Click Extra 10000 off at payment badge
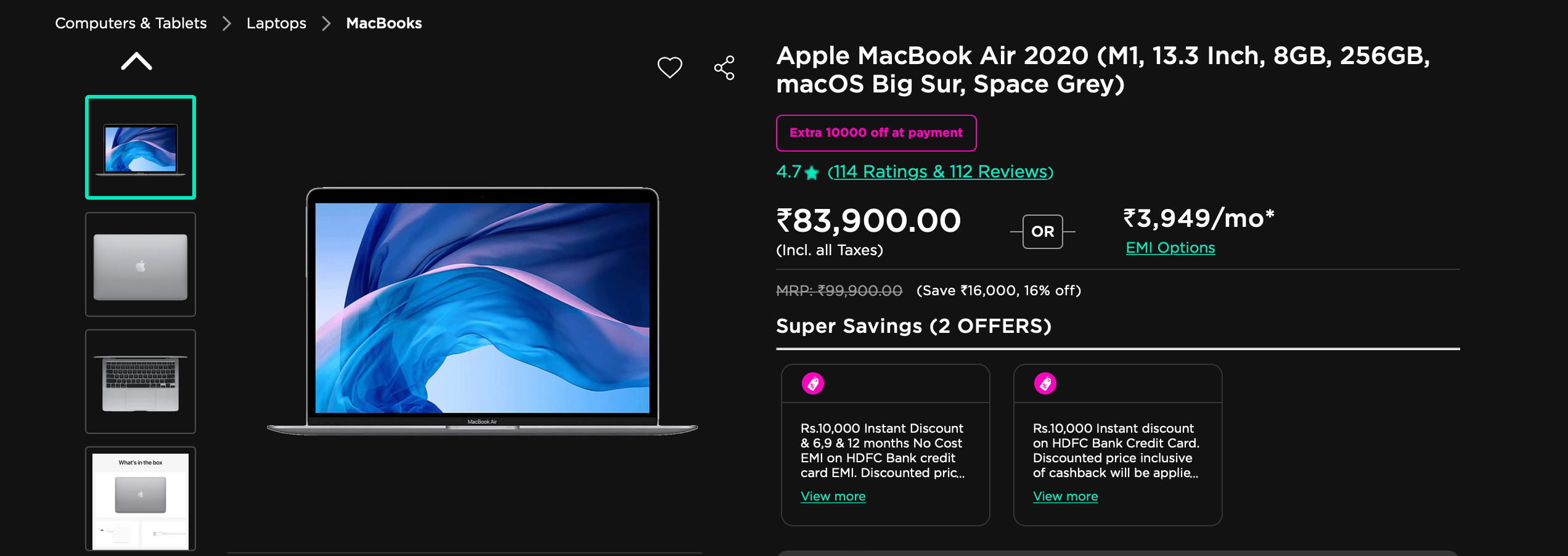1568x556 pixels. tap(876, 133)
